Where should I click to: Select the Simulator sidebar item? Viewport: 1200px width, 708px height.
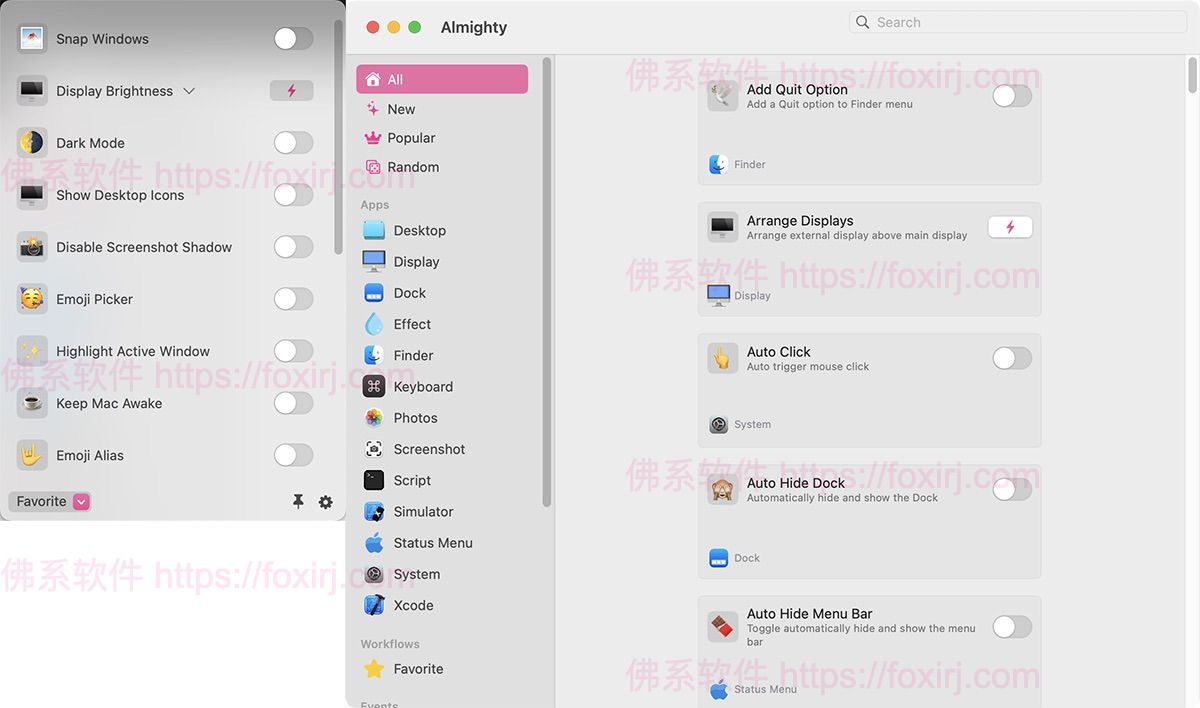pos(422,511)
